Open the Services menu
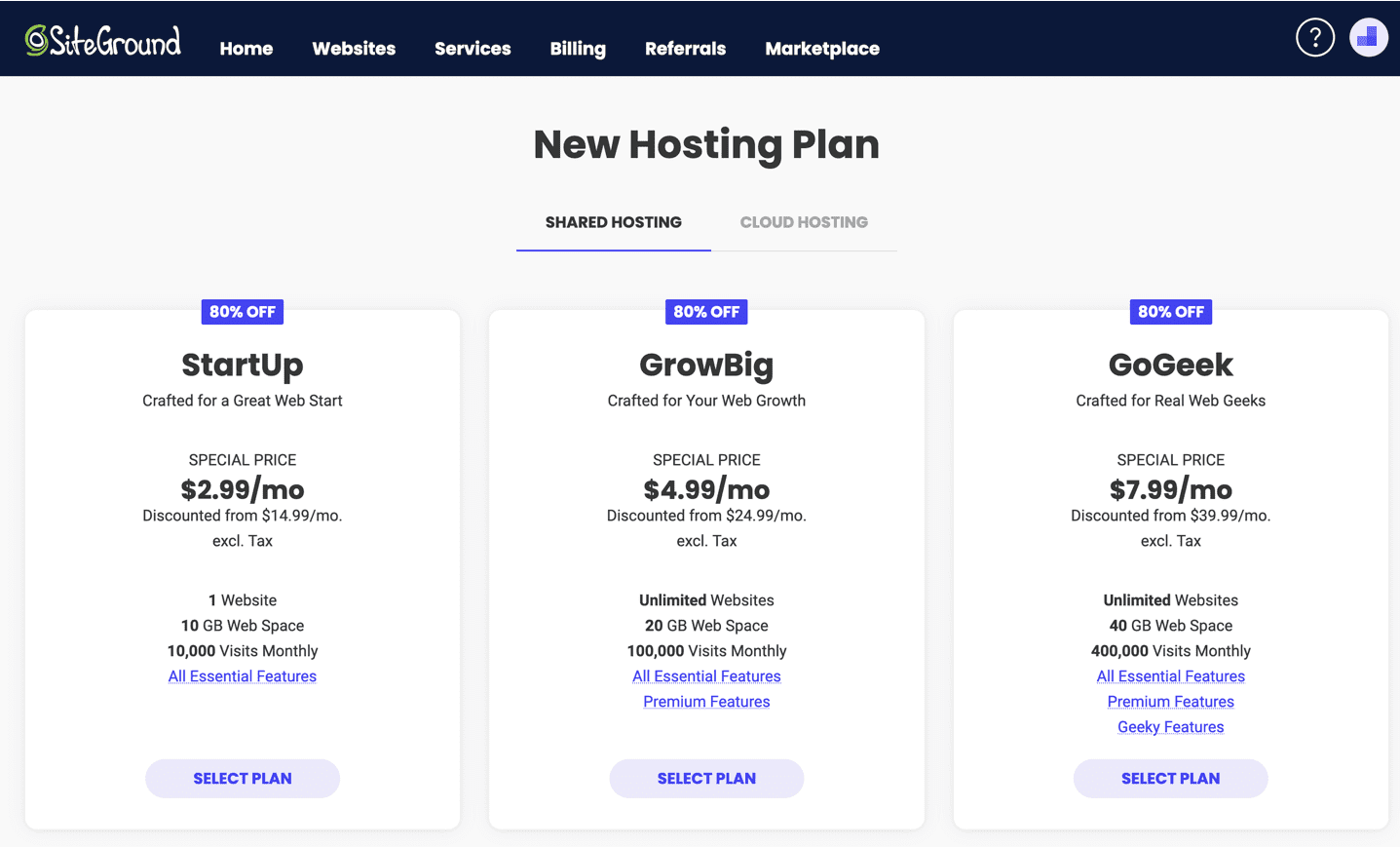The width and height of the screenshot is (1400, 847). (473, 49)
